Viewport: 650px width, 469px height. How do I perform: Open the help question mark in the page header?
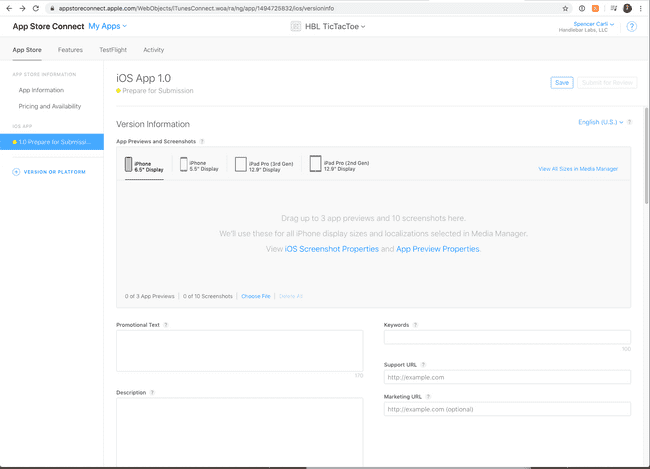tap(631, 27)
